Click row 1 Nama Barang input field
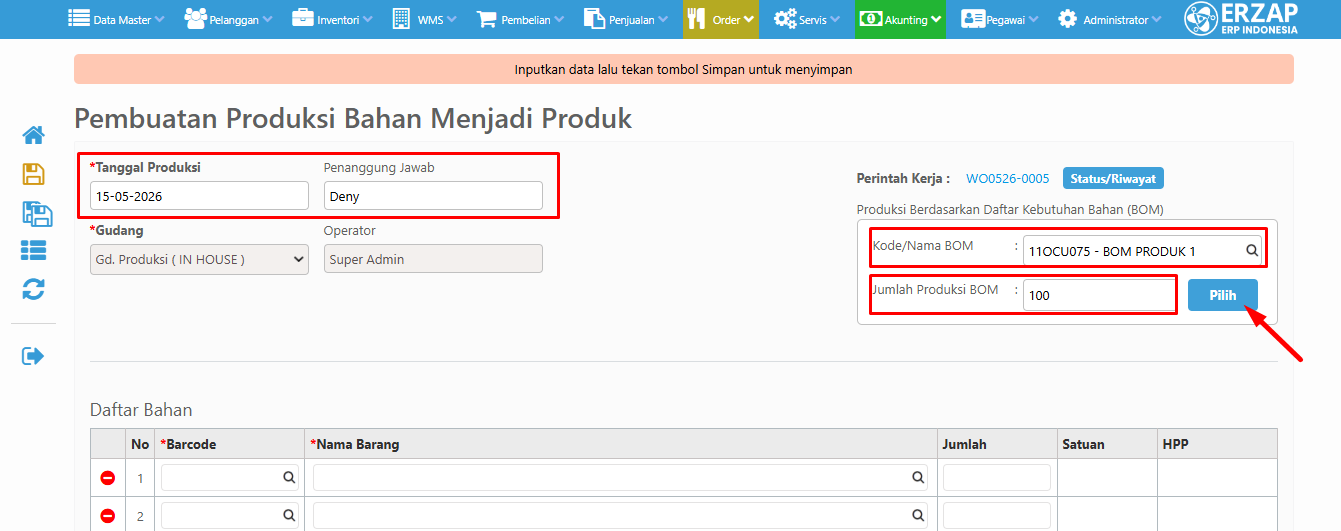Screen dimensions: 1341x531 [x=620, y=478]
